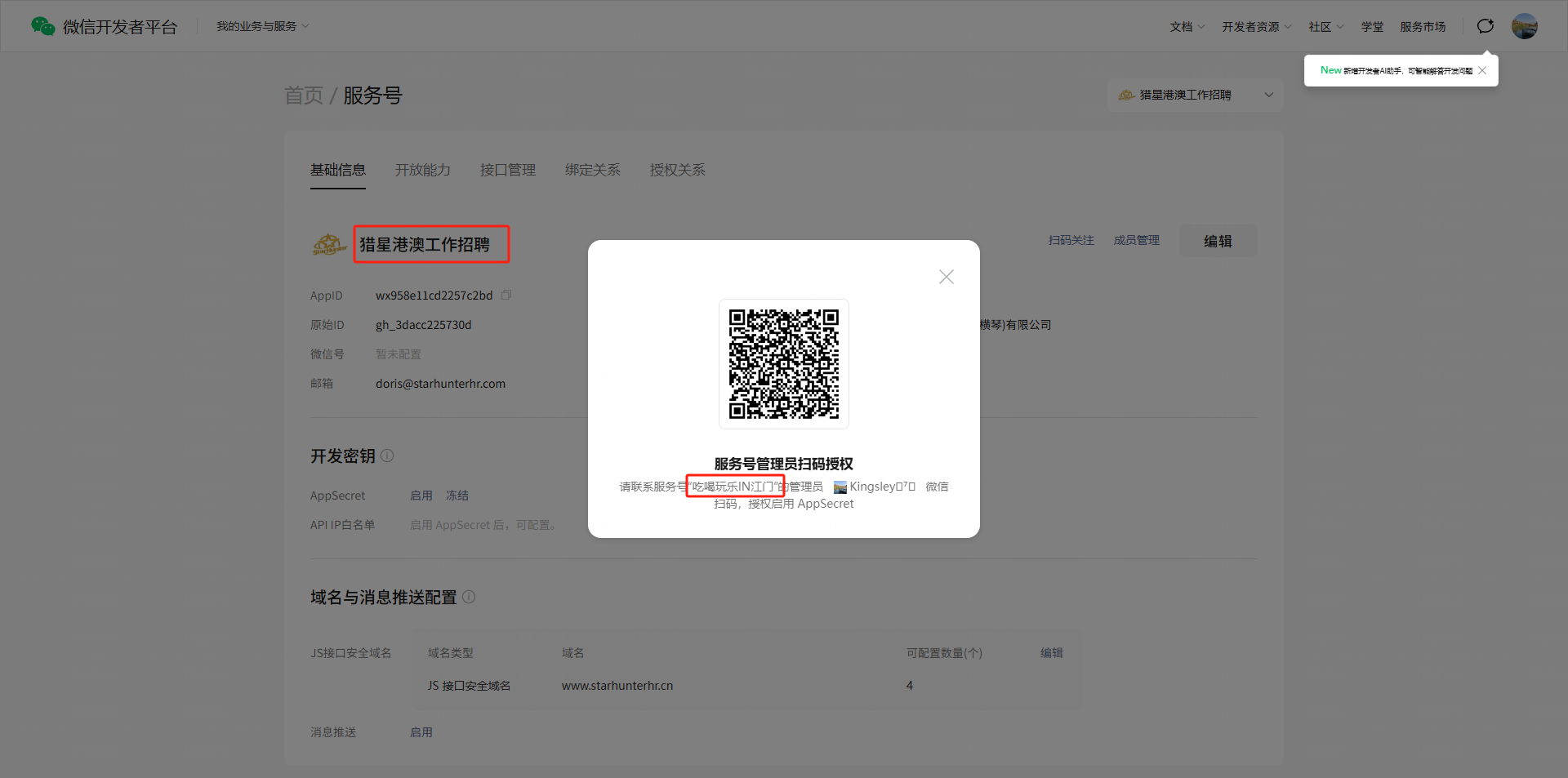Click the 扫码关注 link
Screen dimensions: 1568x778
(x=1071, y=240)
